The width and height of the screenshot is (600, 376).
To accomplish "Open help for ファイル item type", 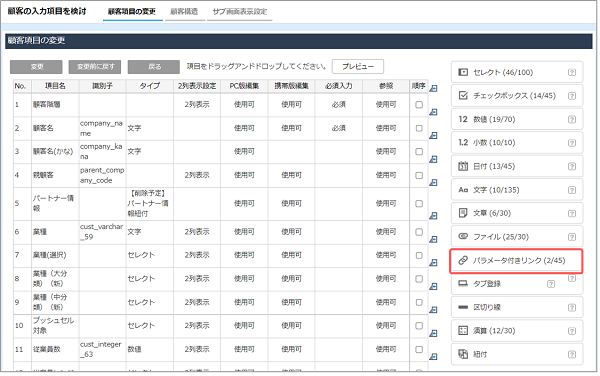I will click(572, 237).
